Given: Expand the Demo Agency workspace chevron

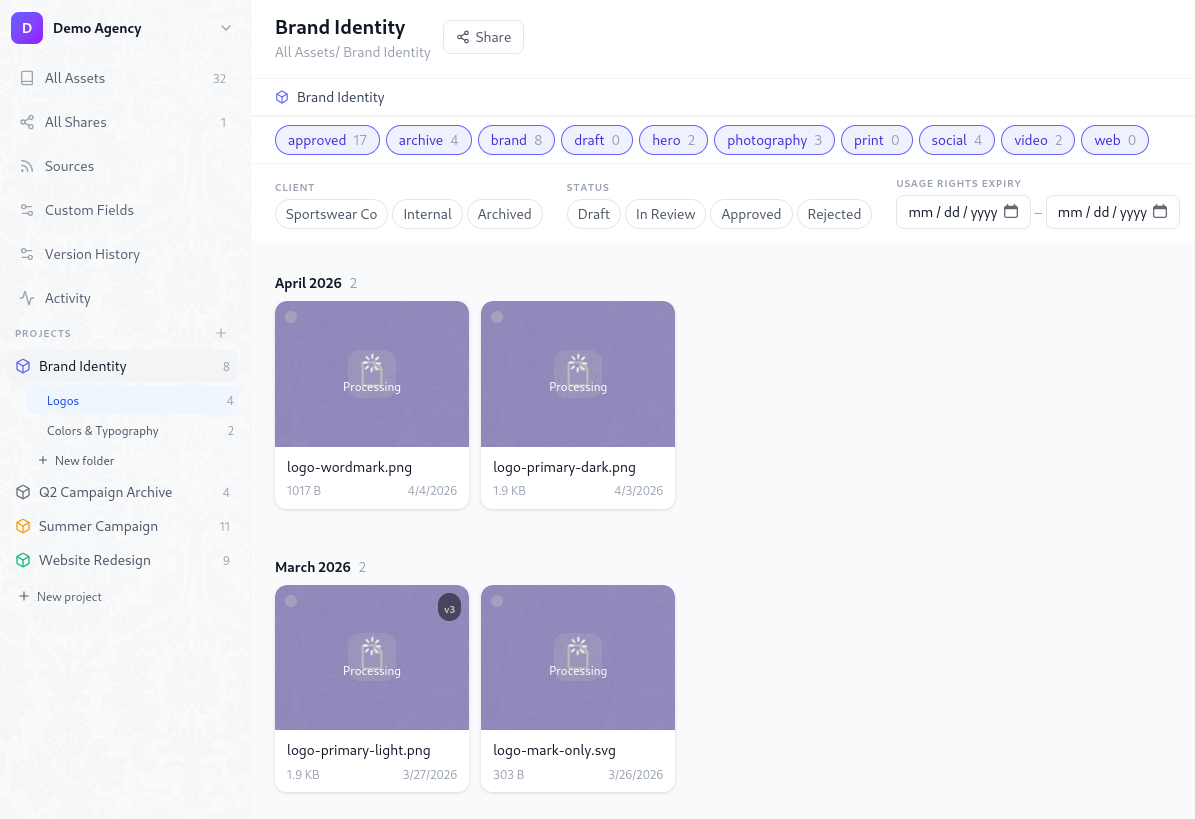Looking at the screenshot, I should [x=226, y=28].
